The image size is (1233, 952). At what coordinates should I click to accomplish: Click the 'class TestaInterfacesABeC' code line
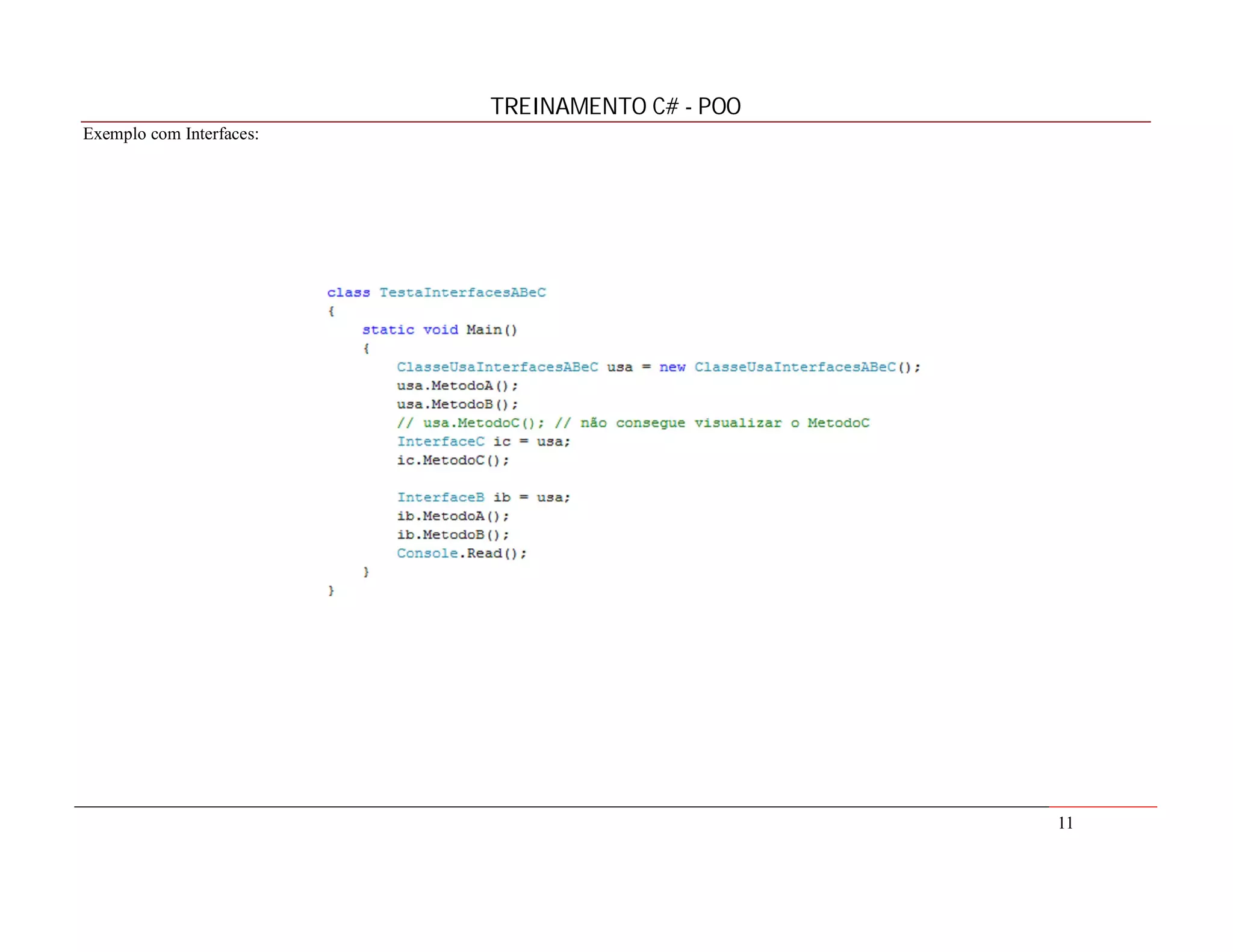pyautogui.click(x=436, y=292)
